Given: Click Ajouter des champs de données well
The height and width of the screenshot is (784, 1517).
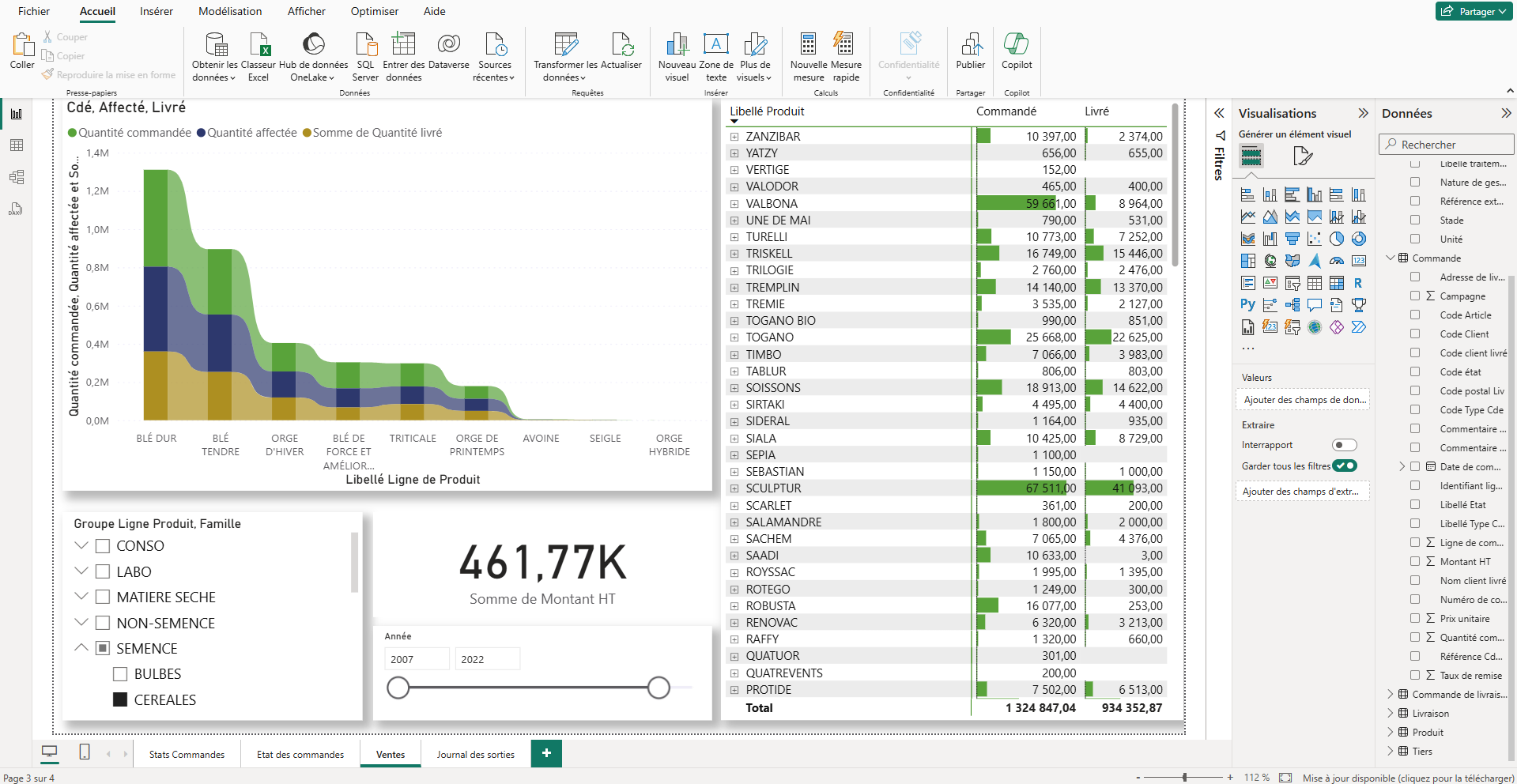Looking at the screenshot, I should [1304, 400].
